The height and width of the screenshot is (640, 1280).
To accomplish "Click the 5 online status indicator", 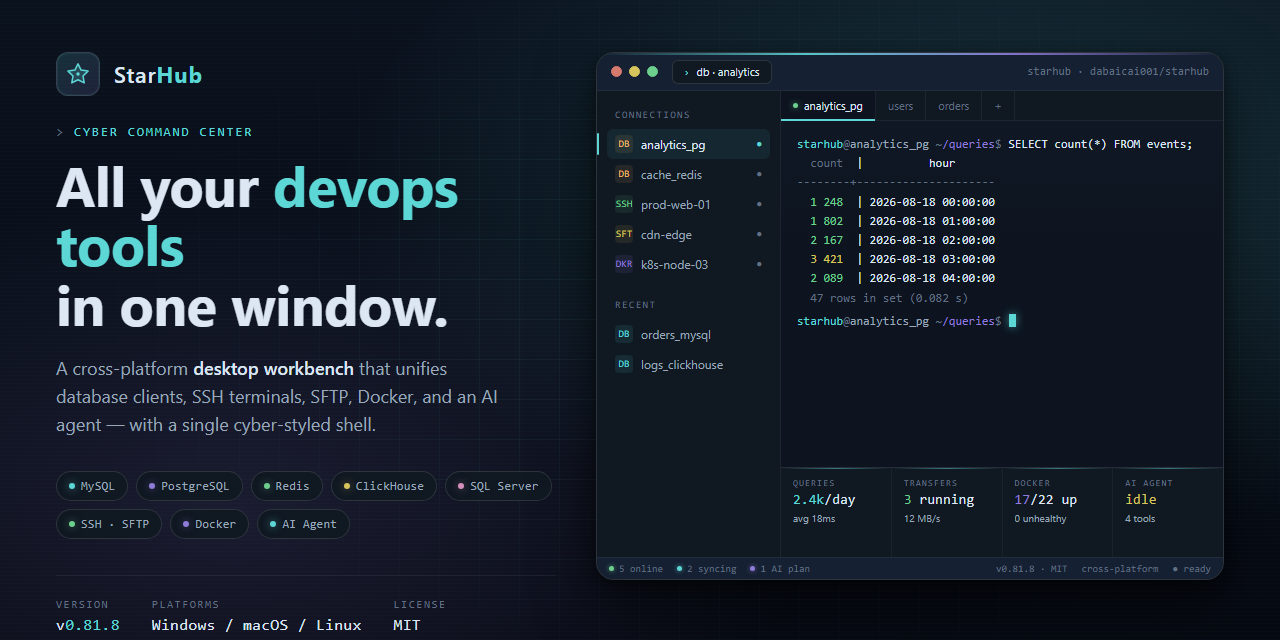I will pyautogui.click(x=635, y=569).
